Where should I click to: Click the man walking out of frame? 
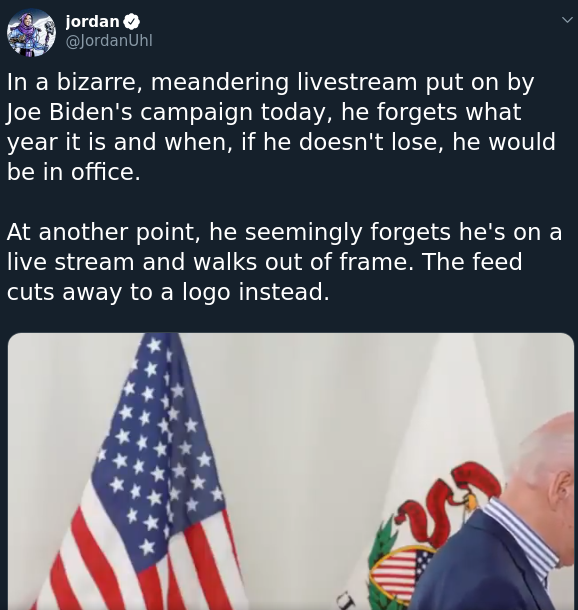[x=502, y=521]
